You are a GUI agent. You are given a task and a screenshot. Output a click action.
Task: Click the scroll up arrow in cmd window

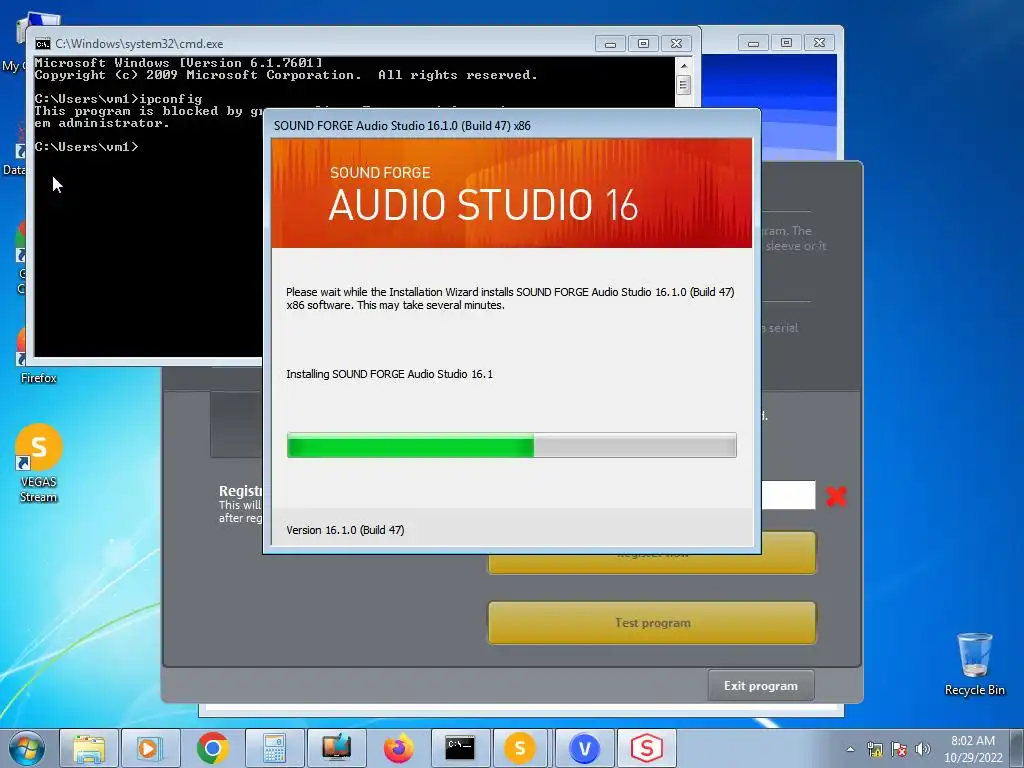[683, 66]
